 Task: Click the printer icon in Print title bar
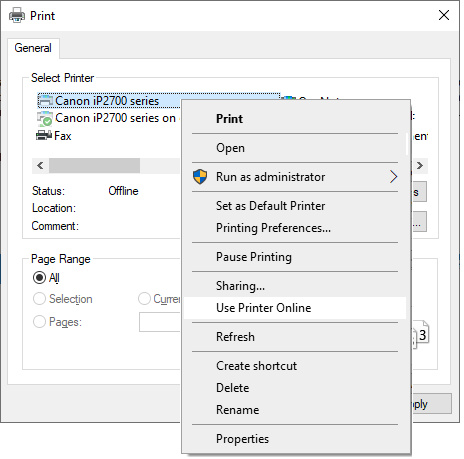point(17,15)
